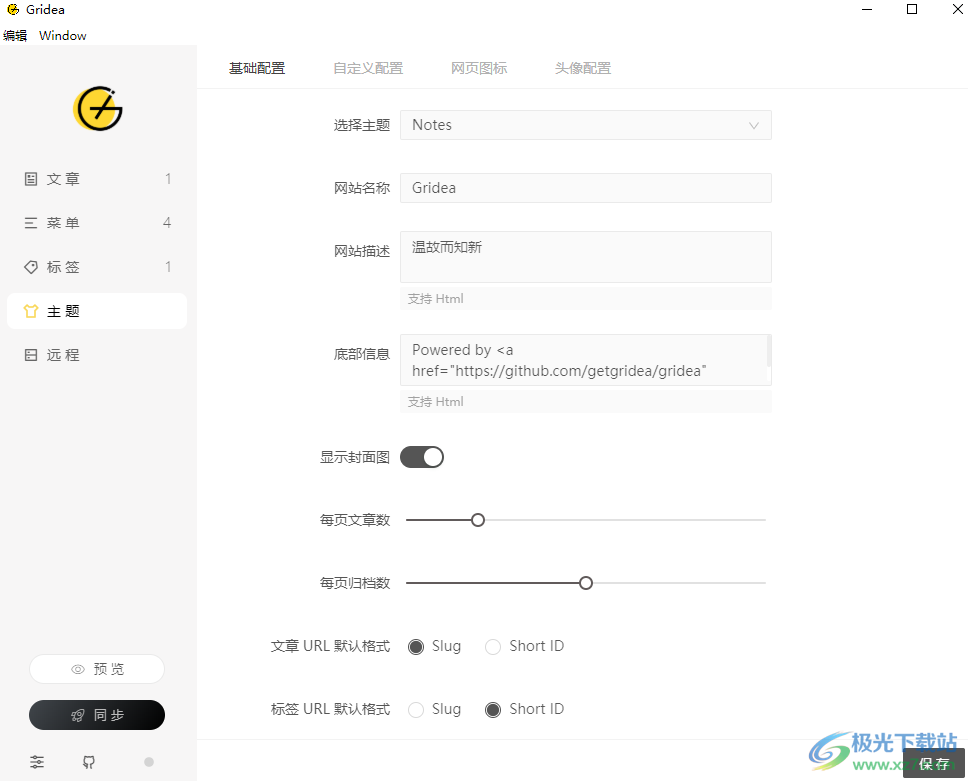Open the 选择主题 Notes dropdown

pyautogui.click(x=586, y=125)
